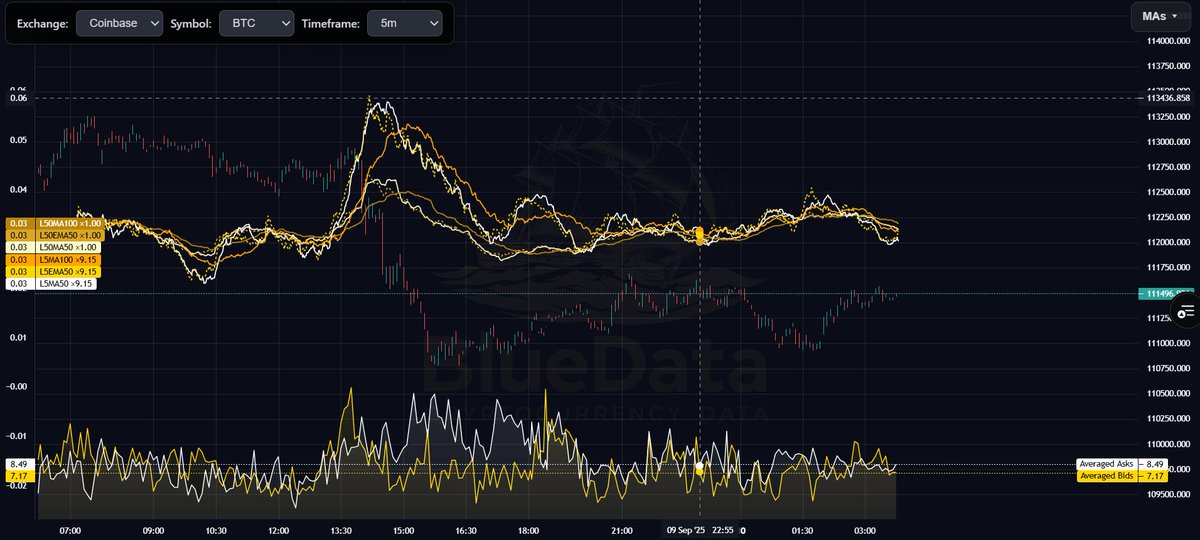The image size is (1200, 540).
Task: Click the yellow marker on the crosshair line
Action: point(700,235)
